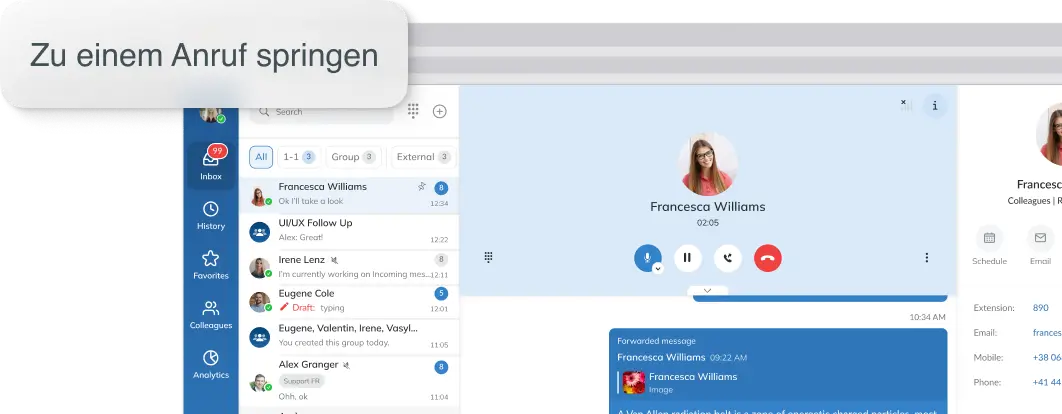
Task: Collapse call panel with chevron below controls
Action: [708, 290]
